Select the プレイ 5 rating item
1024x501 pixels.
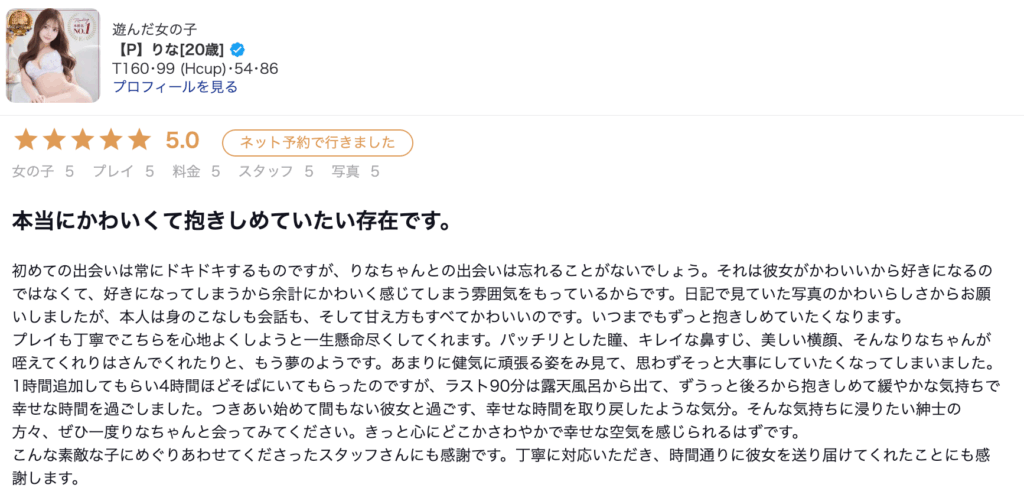tap(123, 171)
